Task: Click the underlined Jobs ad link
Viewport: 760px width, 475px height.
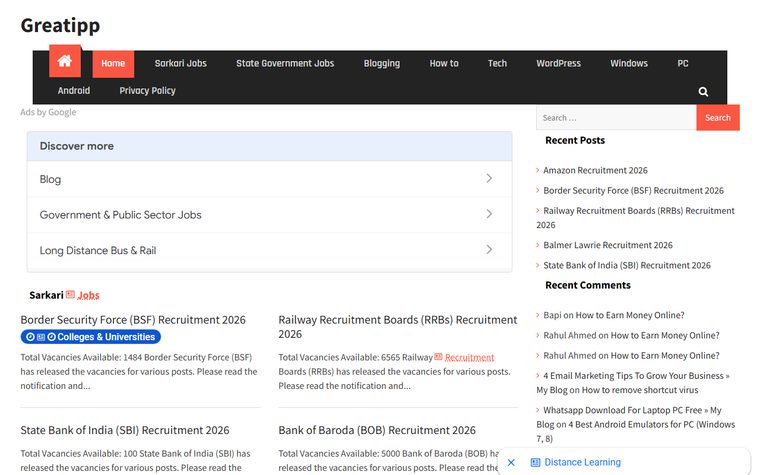Action: [x=88, y=295]
